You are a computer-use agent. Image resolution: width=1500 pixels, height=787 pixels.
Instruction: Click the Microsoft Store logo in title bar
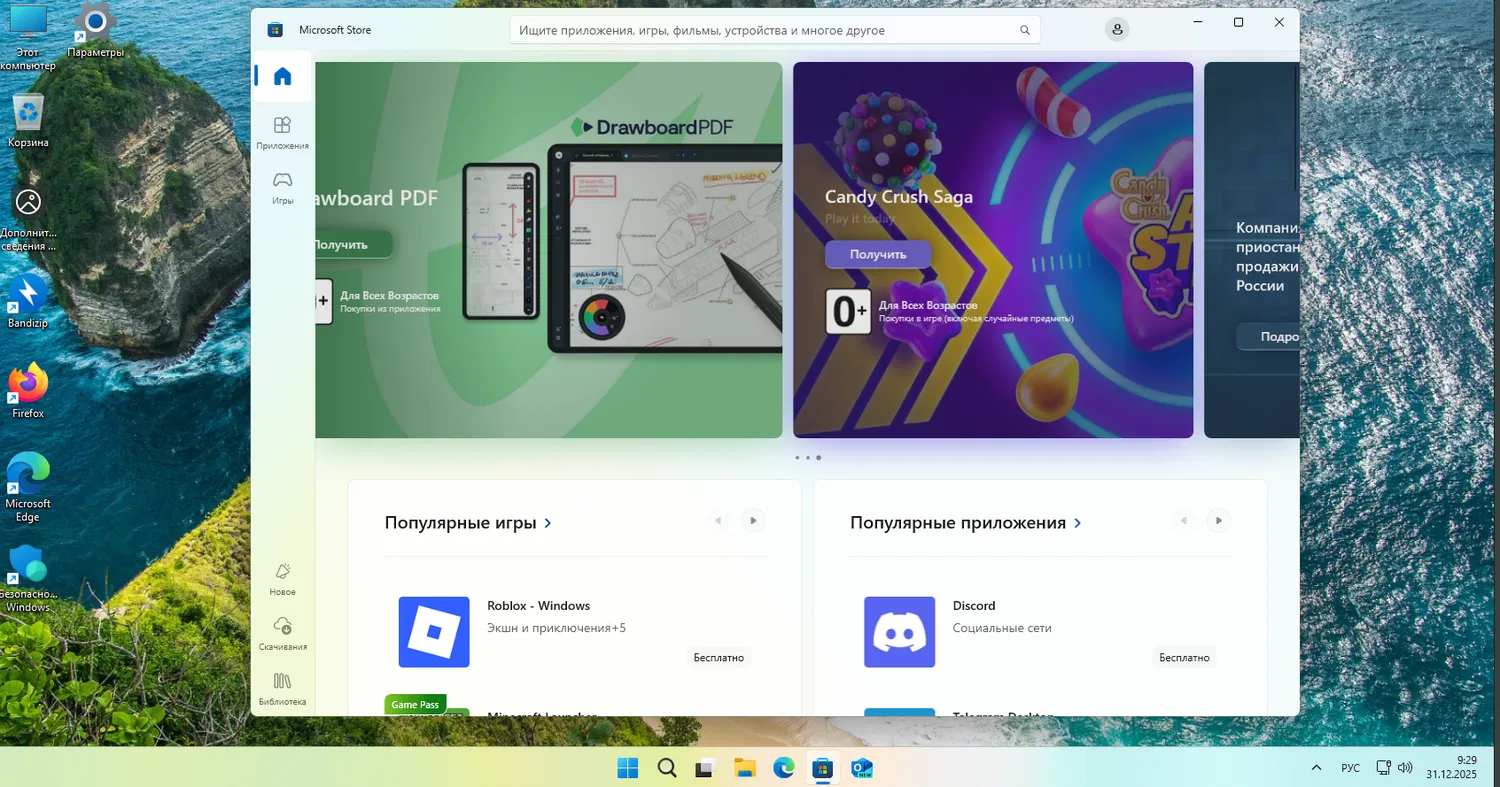point(275,30)
